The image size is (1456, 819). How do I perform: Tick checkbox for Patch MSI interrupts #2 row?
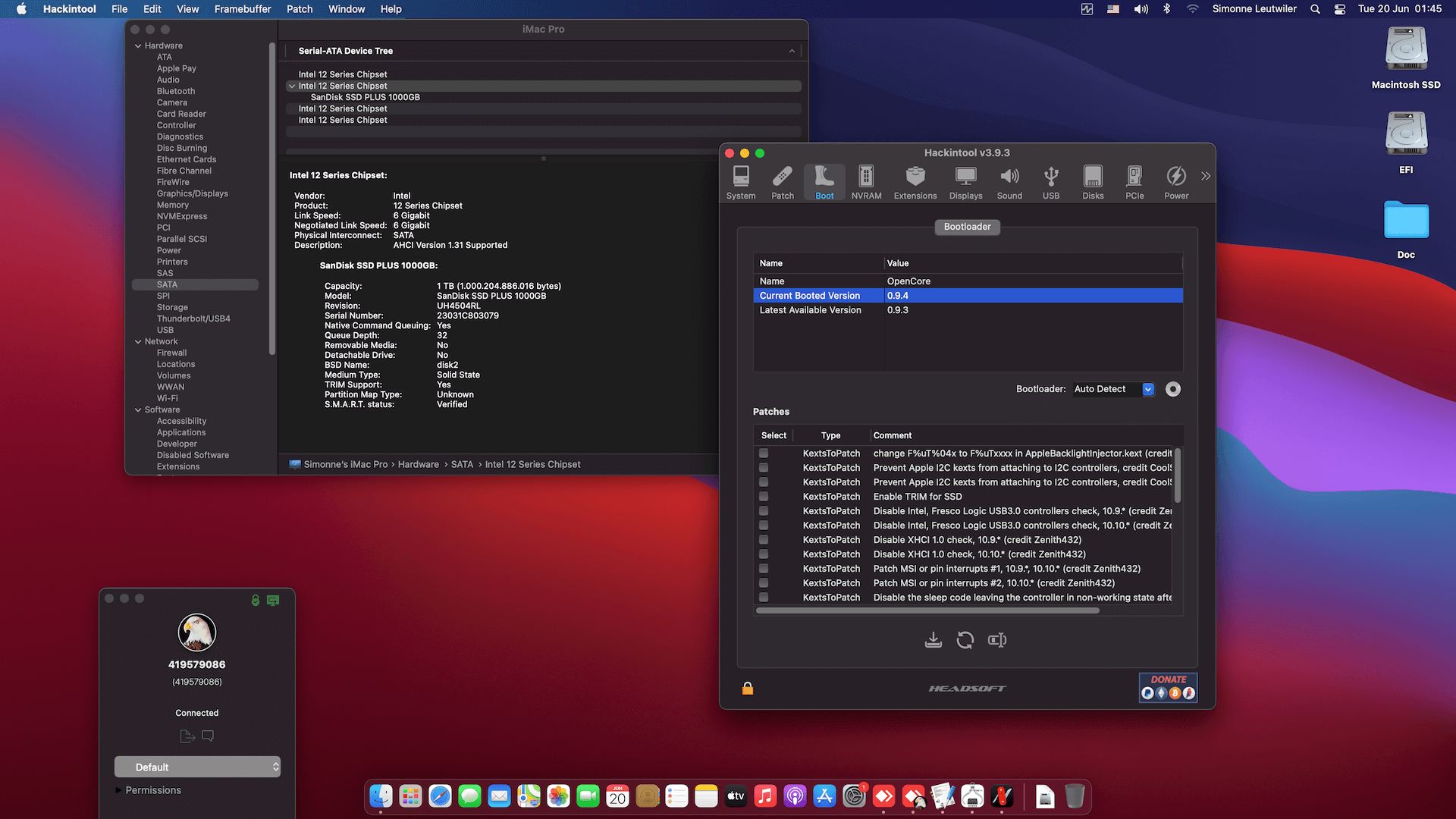tap(764, 583)
